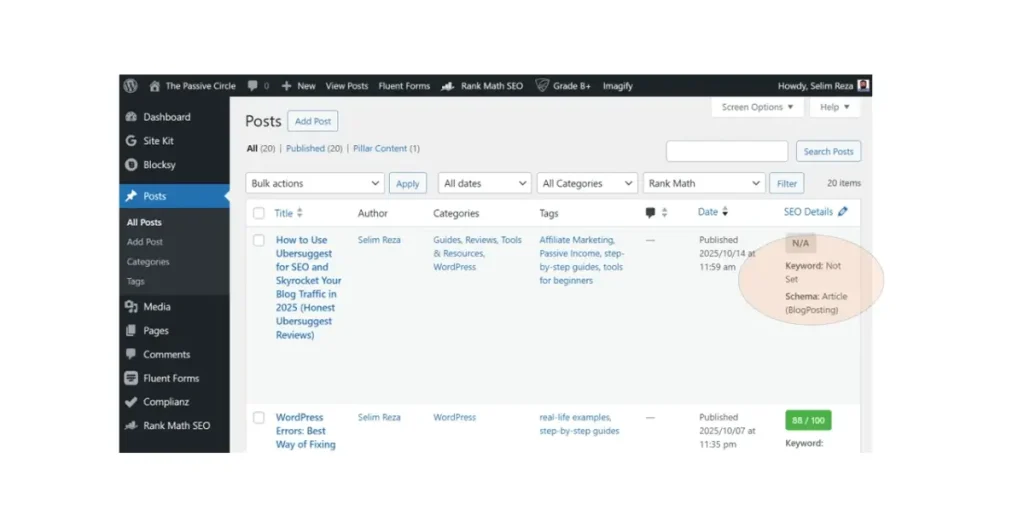The height and width of the screenshot is (527, 1024).
Task: Click the SEO Details pencil edit icon
Action: (843, 212)
